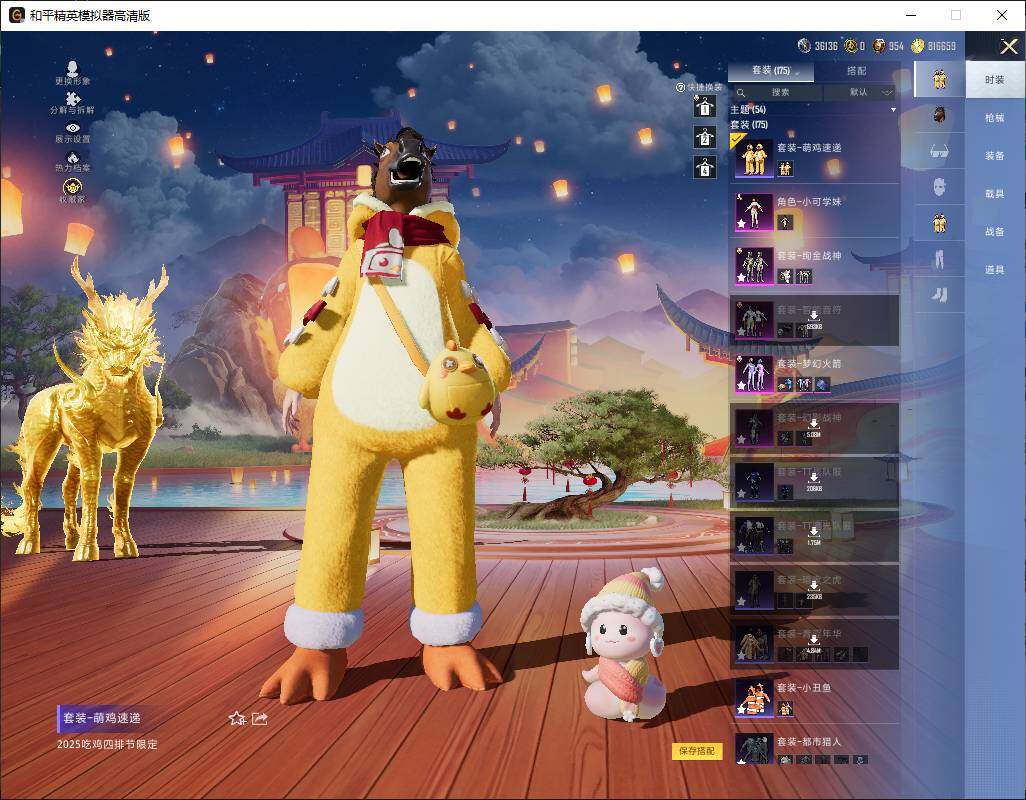Open the 收藏家 collector badge icon
Image resolution: width=1026 pixels, height=800 pixels.
(72, 188)
